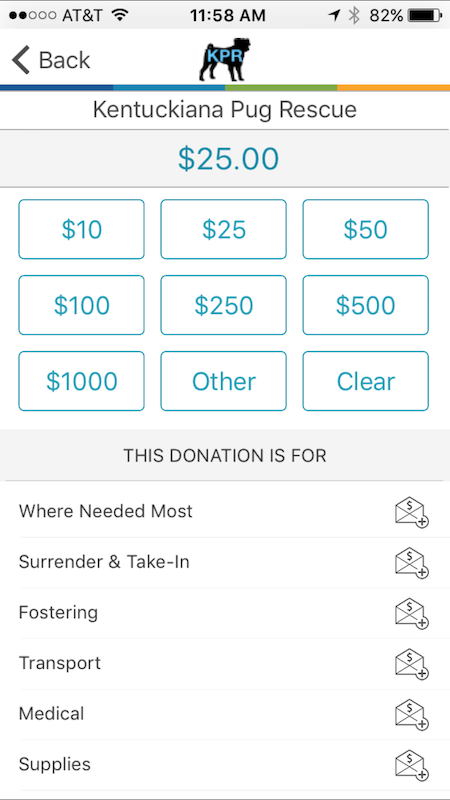
Task: Tap the Bluetooth status bar icon
Action: coord(354,15)
